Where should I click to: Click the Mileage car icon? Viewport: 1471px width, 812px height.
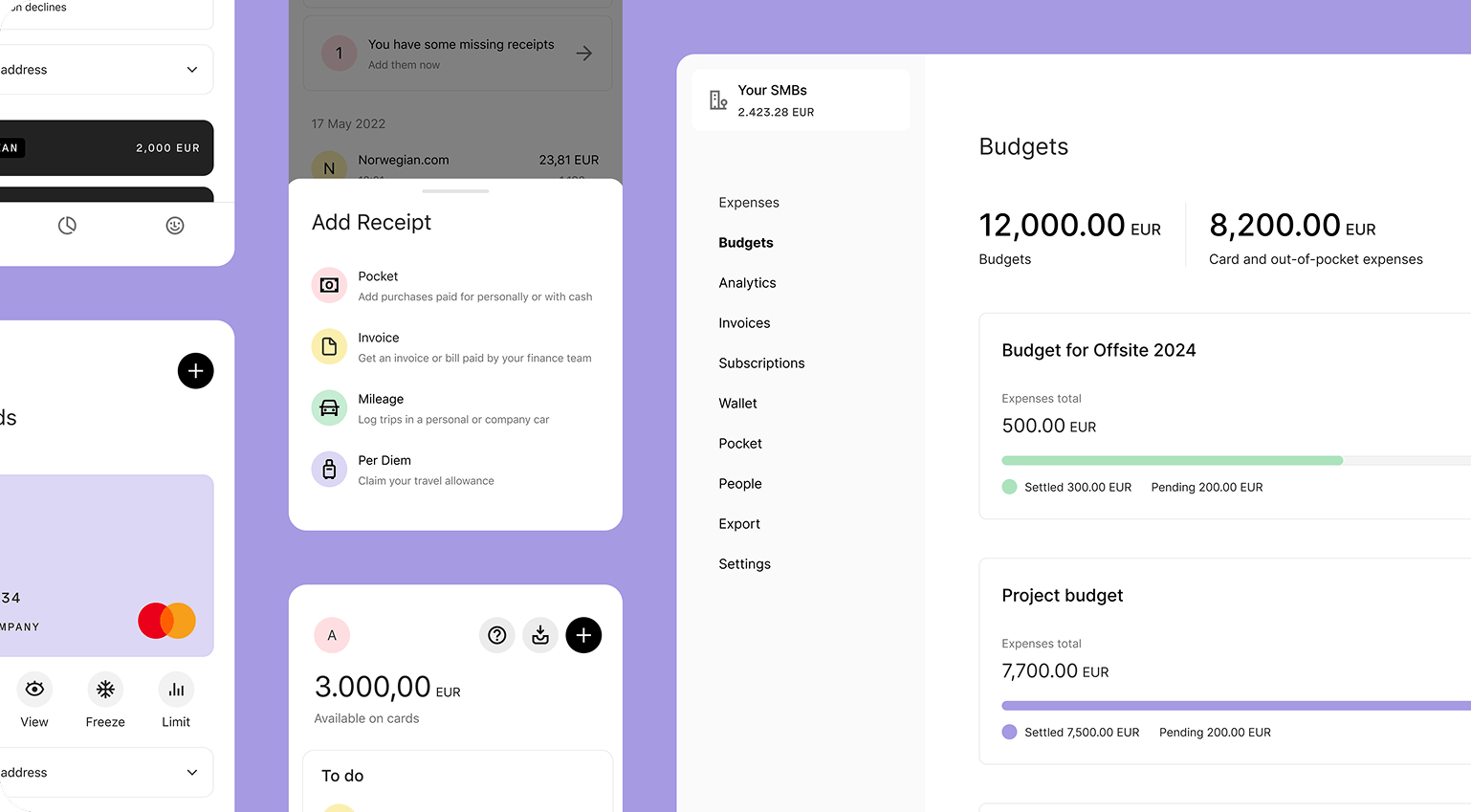tap(329, 407)
